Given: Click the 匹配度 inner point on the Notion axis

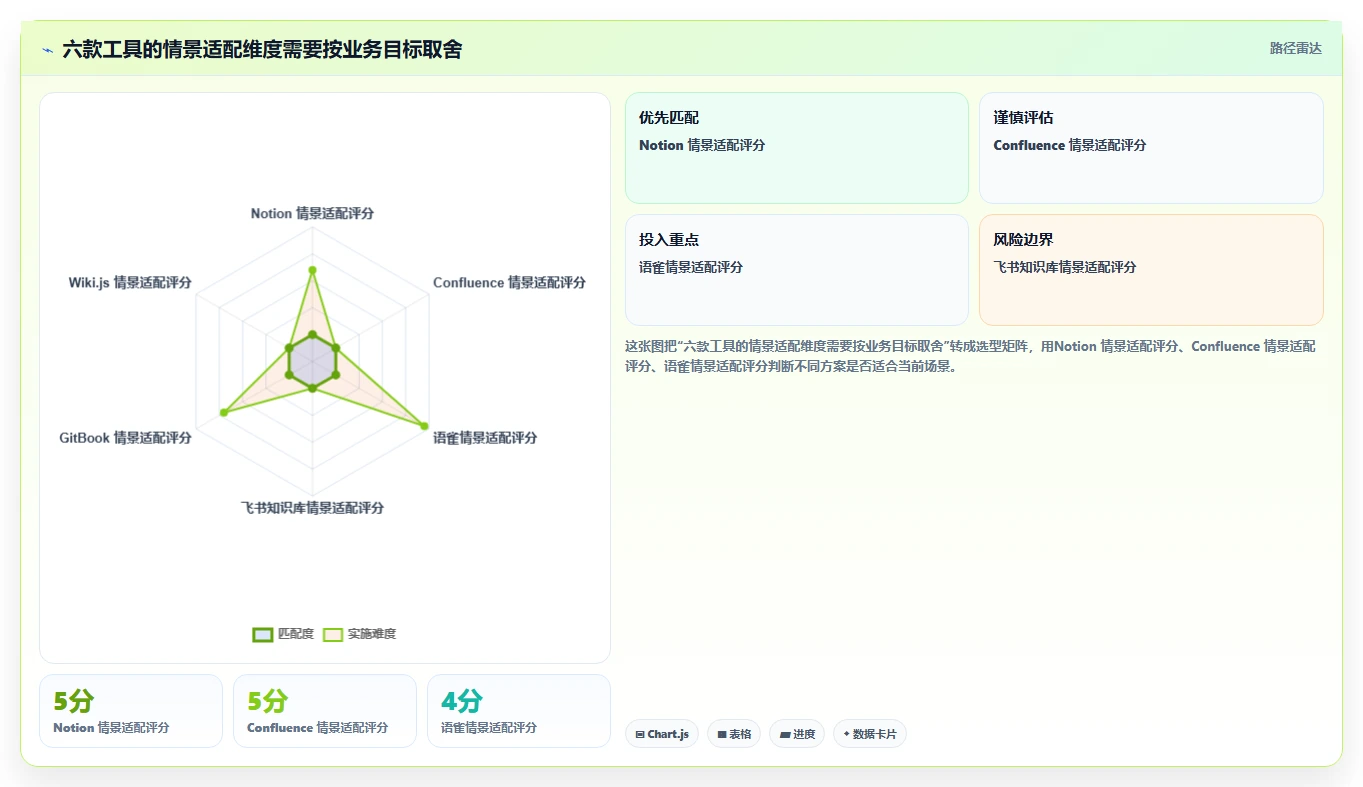Looking at the screenshot, I should point(312,334).
